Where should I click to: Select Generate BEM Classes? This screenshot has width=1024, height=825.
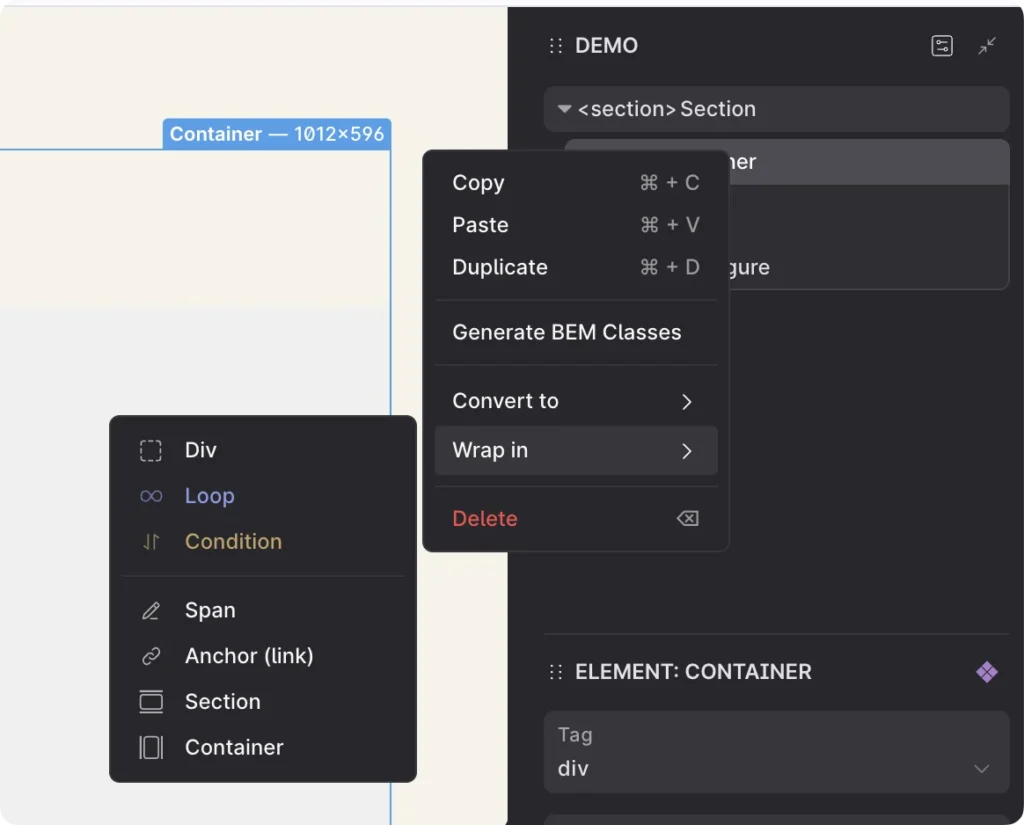click(x=576, y=332)
